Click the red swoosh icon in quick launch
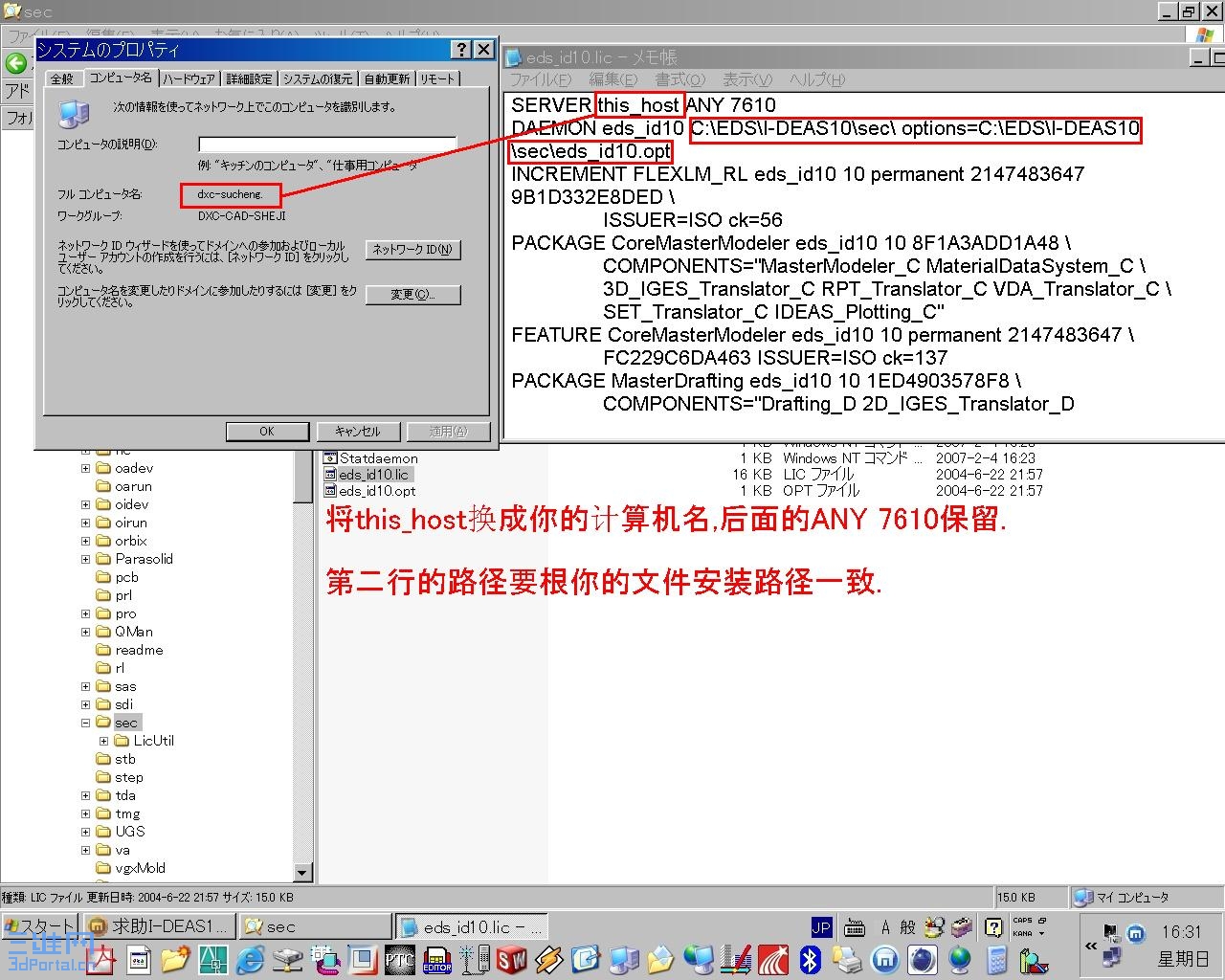 coord(773,958)
